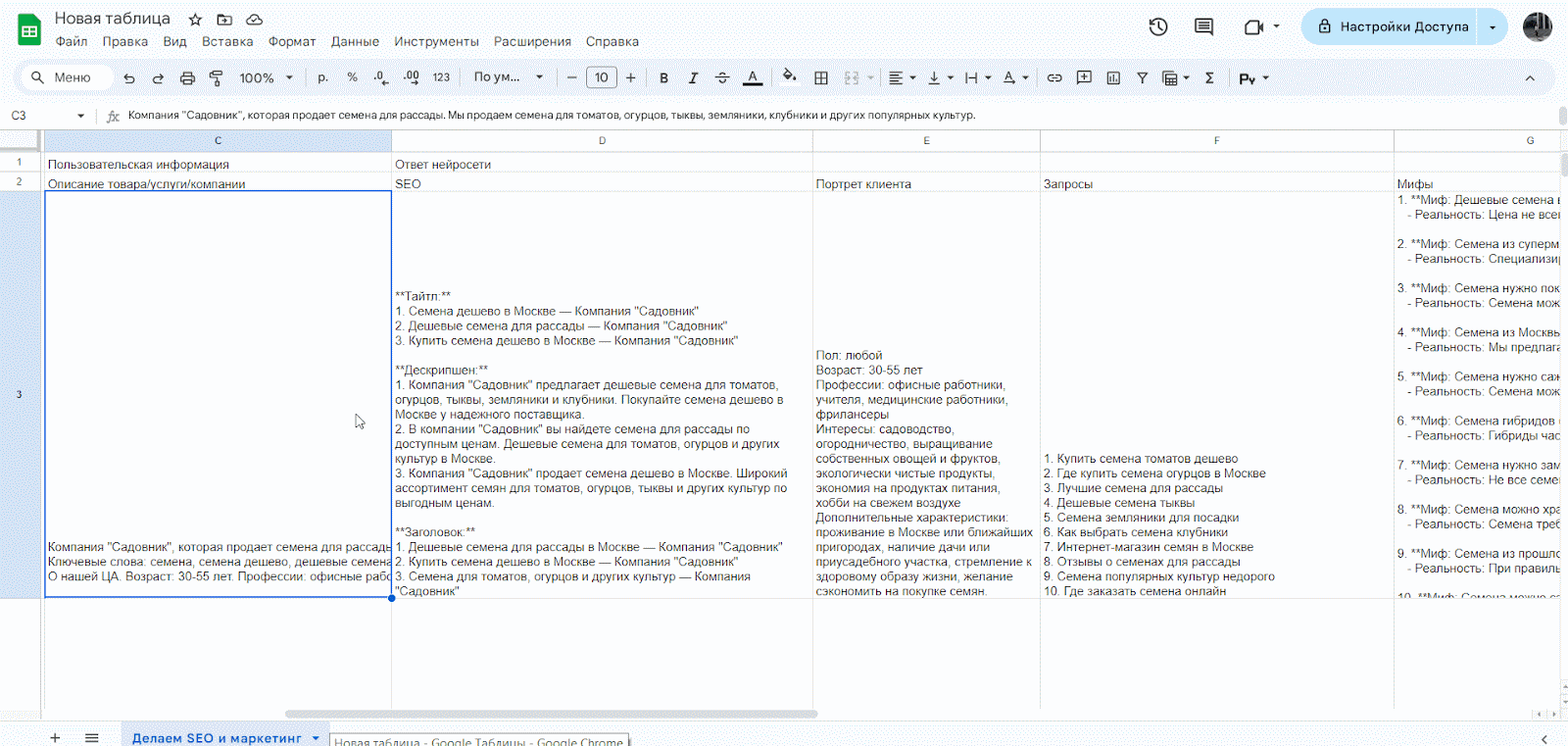Screen dimensions: 1568x746
Task: Go to Sheets home via green logo
Action: tap(29, 30)
